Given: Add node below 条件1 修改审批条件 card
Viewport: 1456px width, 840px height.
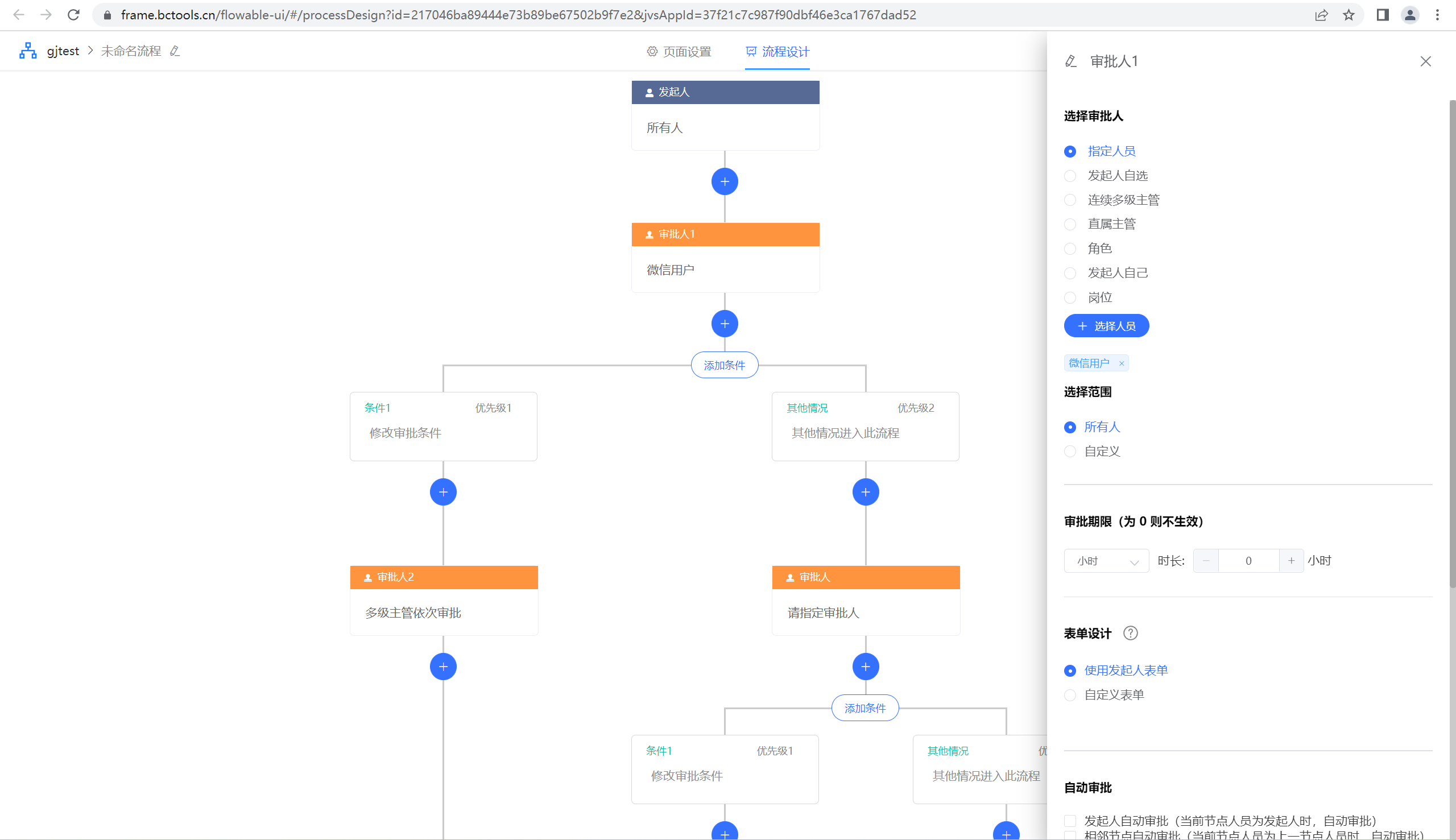Looking at the screenshot, I should 443,492.
